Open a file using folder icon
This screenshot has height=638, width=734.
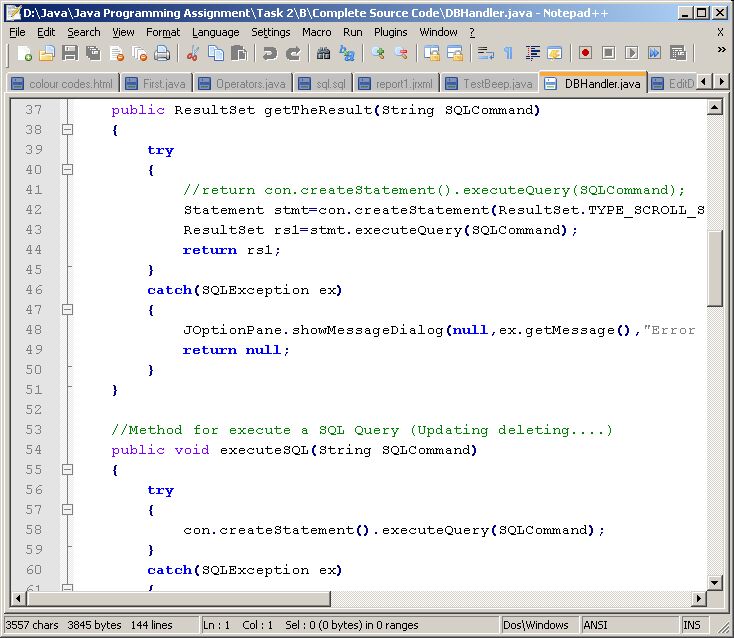[x=46, y=53]
